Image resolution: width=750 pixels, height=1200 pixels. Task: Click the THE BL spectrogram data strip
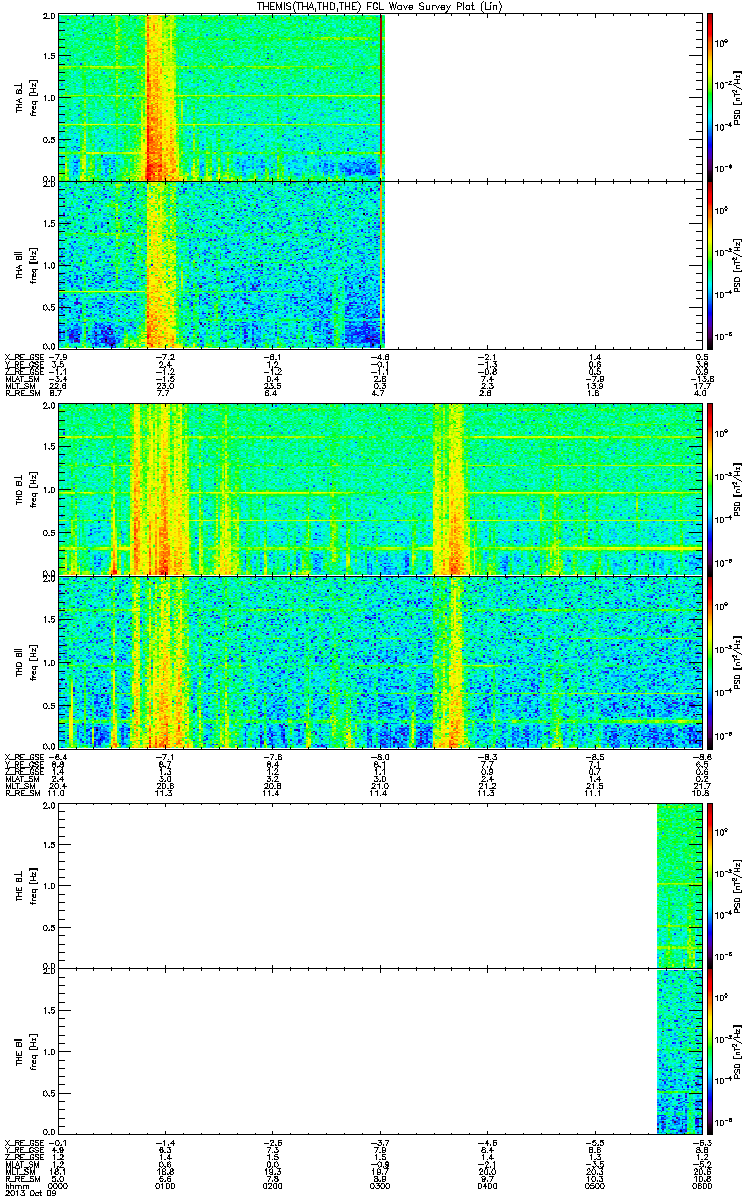[x=678, y=886]
